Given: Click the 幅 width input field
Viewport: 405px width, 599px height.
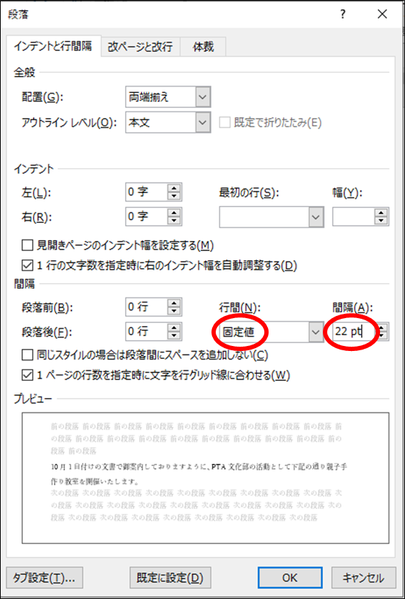Looking at the screenshot, I should [353, 217].
